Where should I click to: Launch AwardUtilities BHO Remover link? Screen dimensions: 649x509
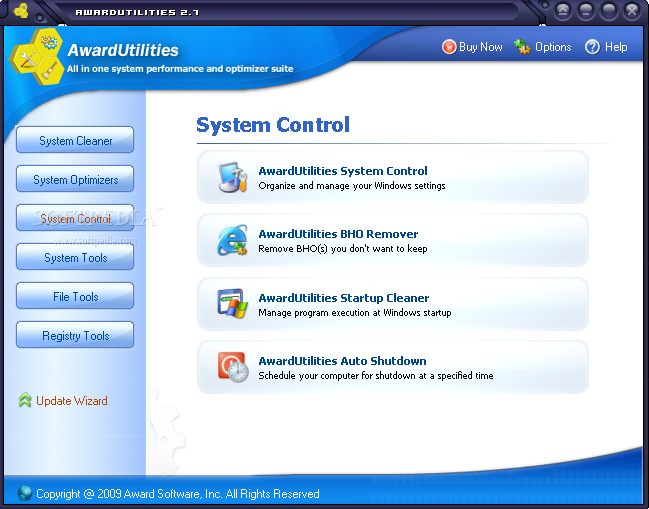[x=338, y=234]
